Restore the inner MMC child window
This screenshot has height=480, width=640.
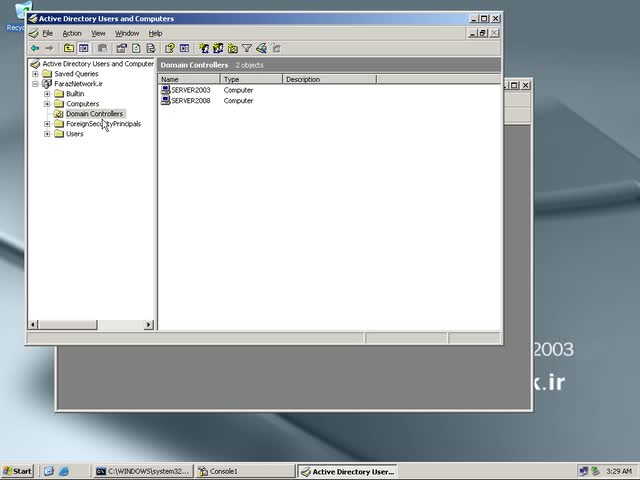(483, 33)
